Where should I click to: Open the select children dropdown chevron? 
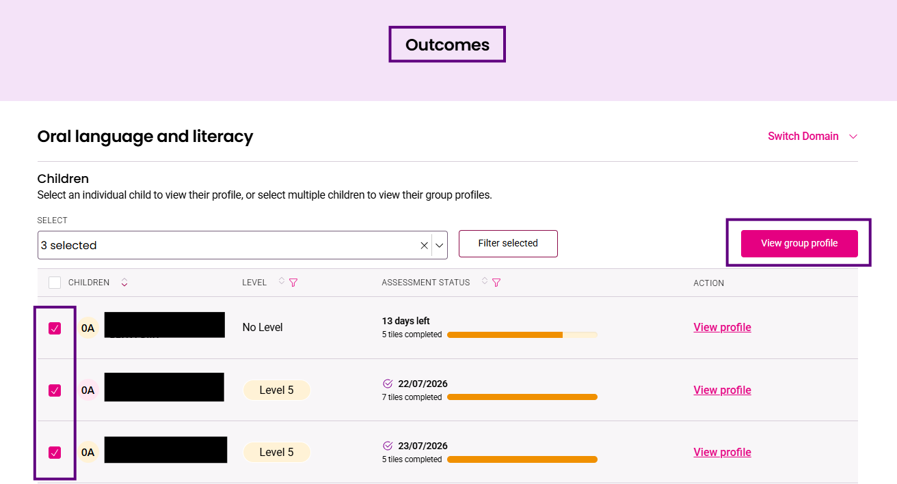(439, 245)
